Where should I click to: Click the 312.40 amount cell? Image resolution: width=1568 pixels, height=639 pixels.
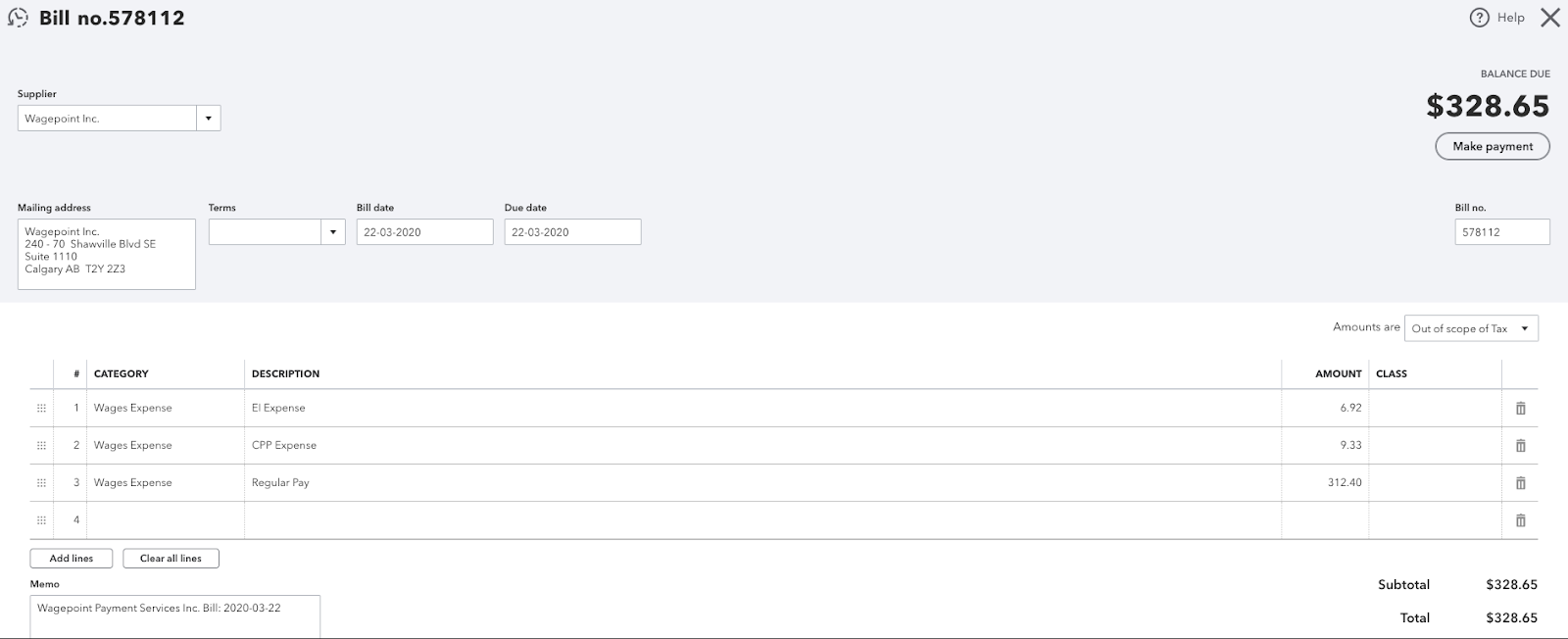click(x=1325, y=483)
